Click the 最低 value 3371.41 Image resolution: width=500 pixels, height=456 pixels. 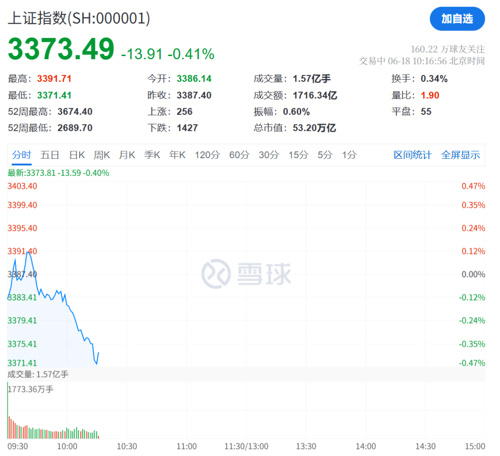[54, 95]
